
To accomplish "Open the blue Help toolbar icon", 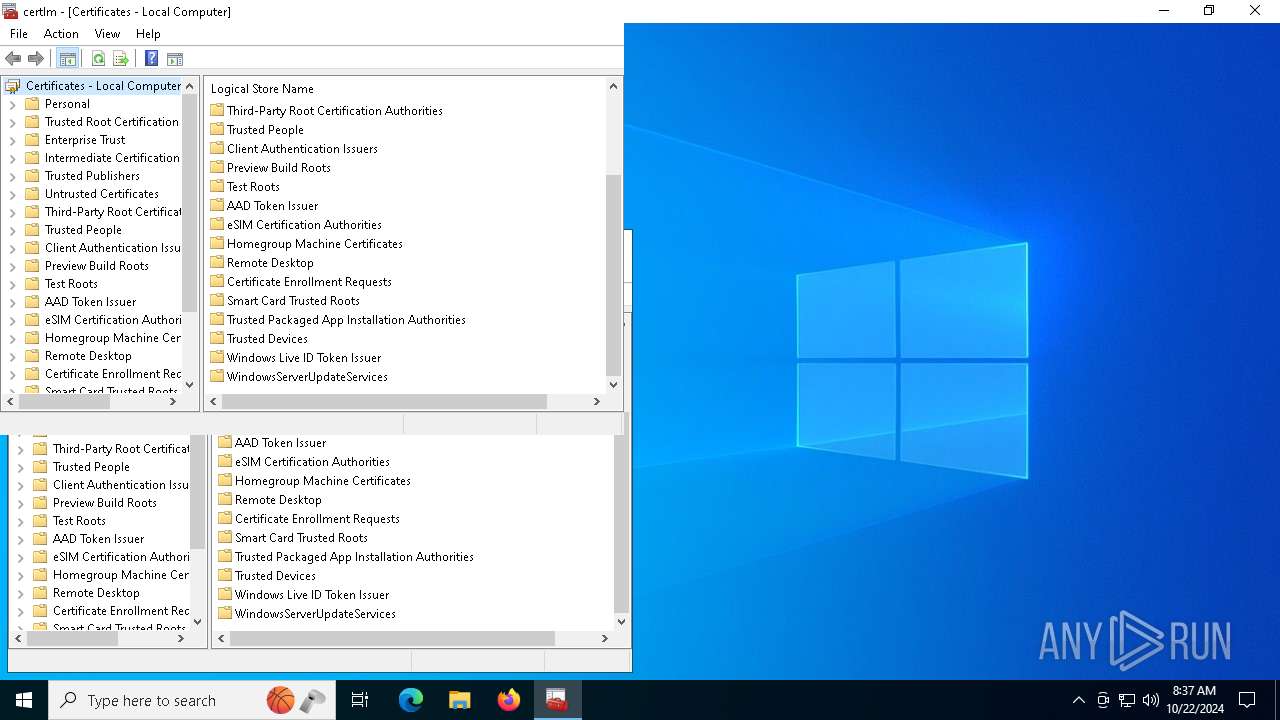I will [x=151, y=59].
